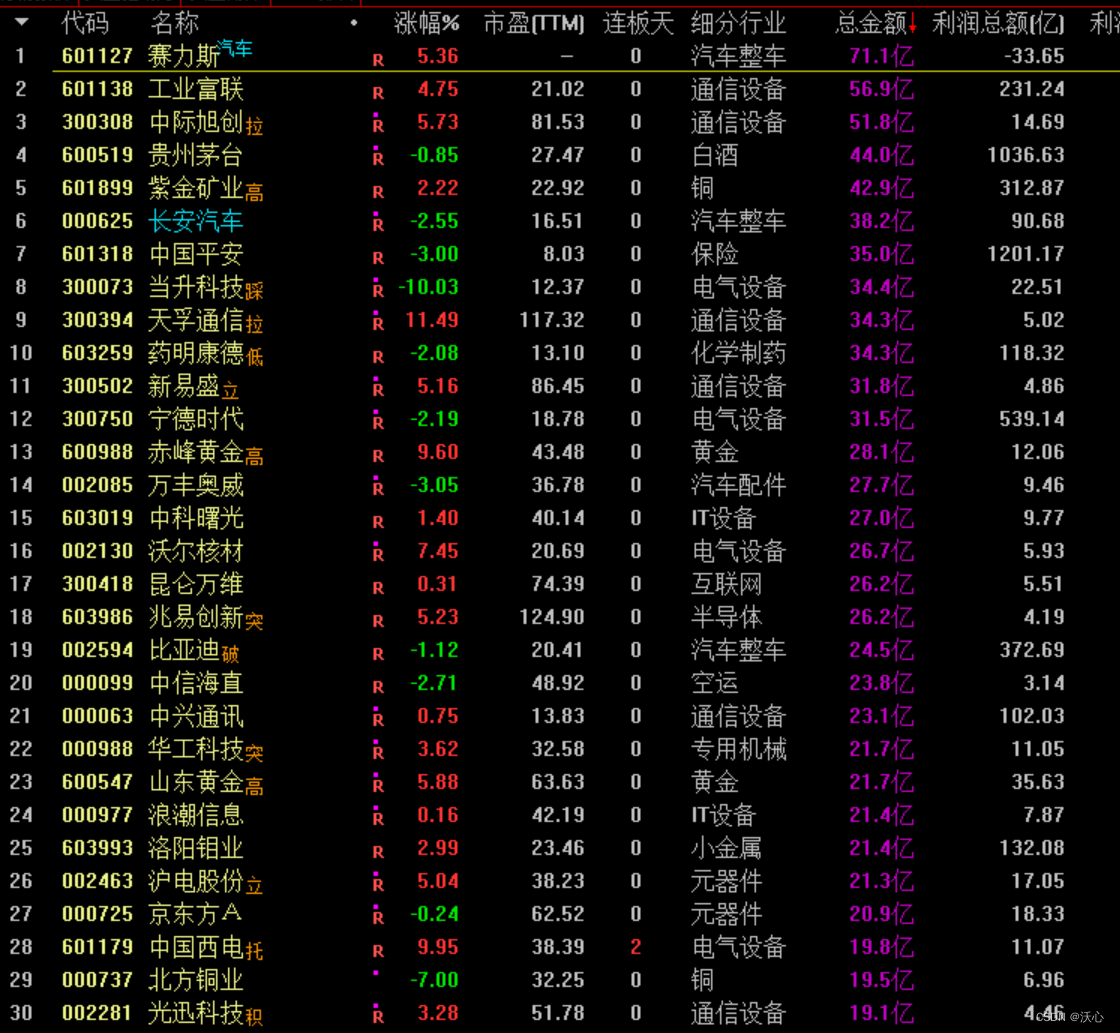Click the 突 tag next to 兆易创新
This screenshot has width=1120, height=1033.
[x=254, y=622]
